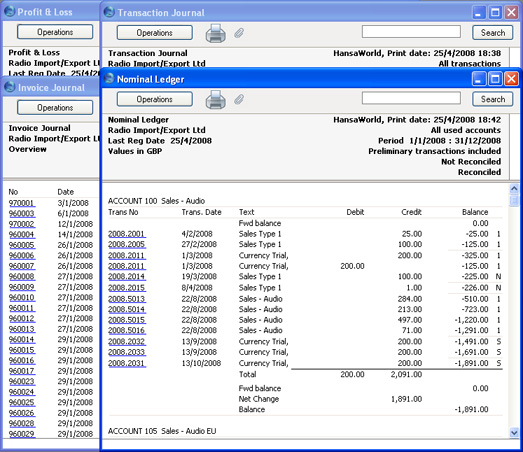Open invoice 960013 in Invoice Journal
Viewport: 523px width, 452px height.
22,329
